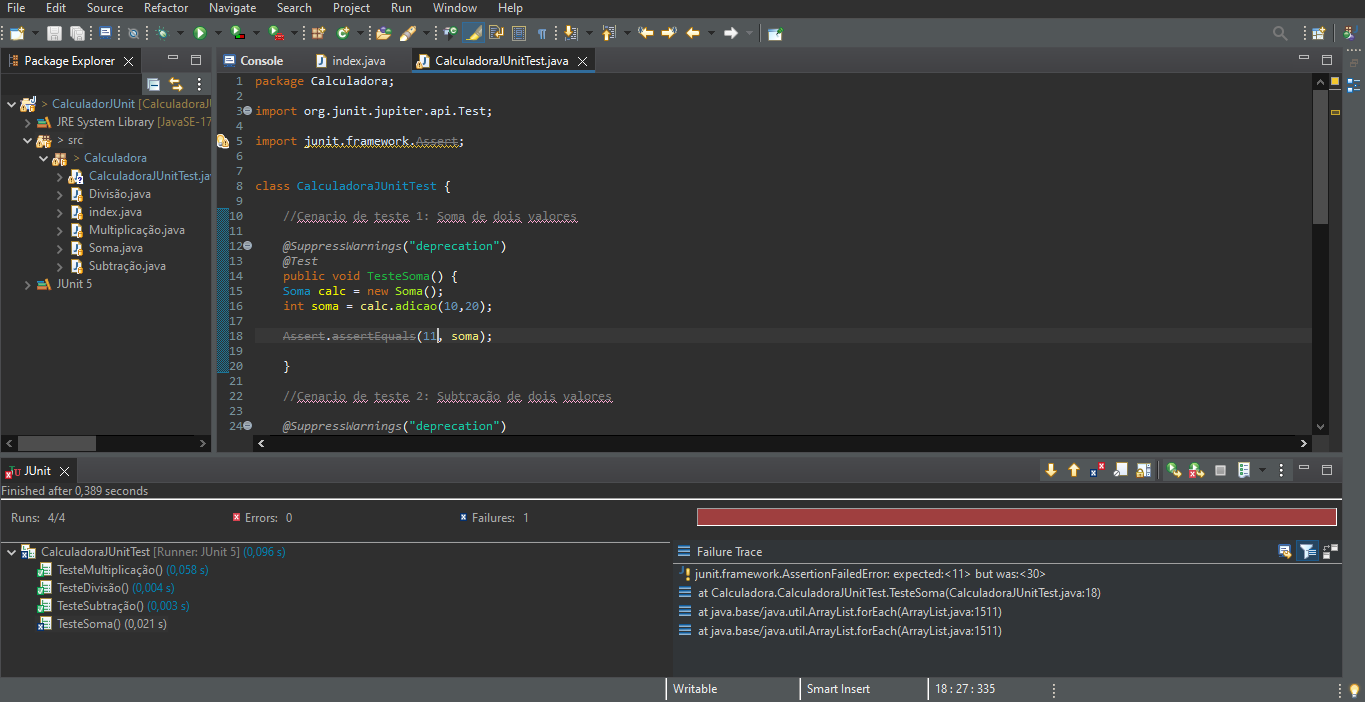Open Test Run History dropdown arrow
Screen dimensions: 1365x702
coord(1262,470)
